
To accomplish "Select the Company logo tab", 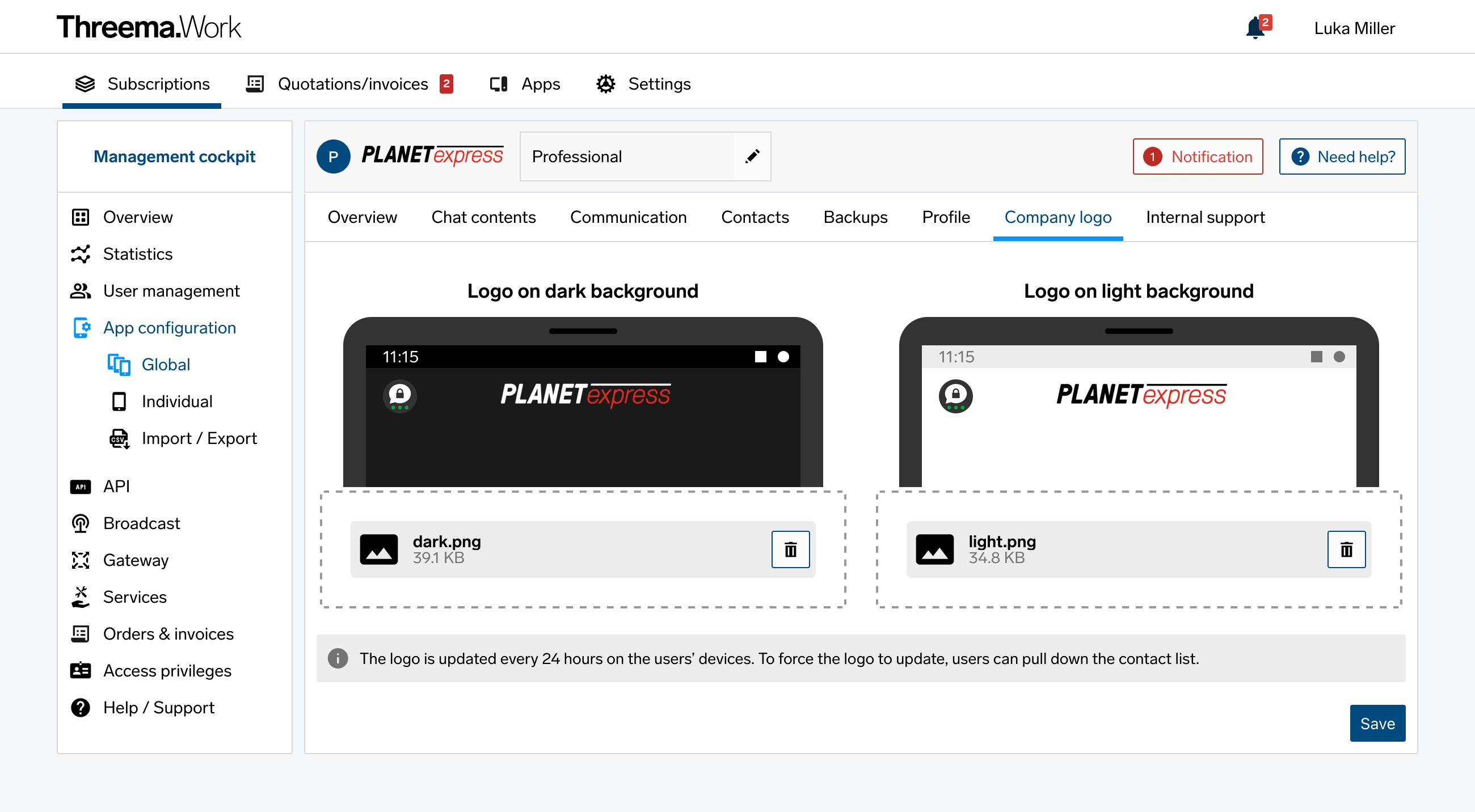I will [1057, 217].
